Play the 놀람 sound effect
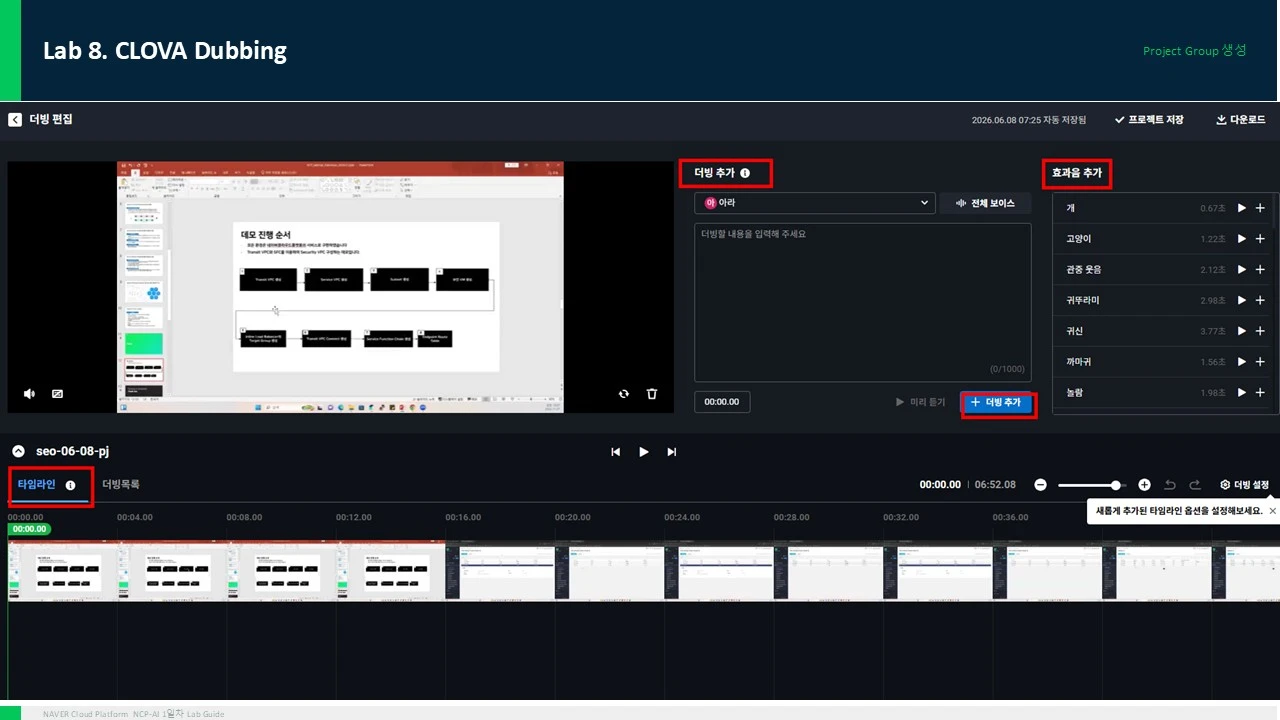Image resolution: width=1280 pixels, height=720 pixels. (1241, 393)
